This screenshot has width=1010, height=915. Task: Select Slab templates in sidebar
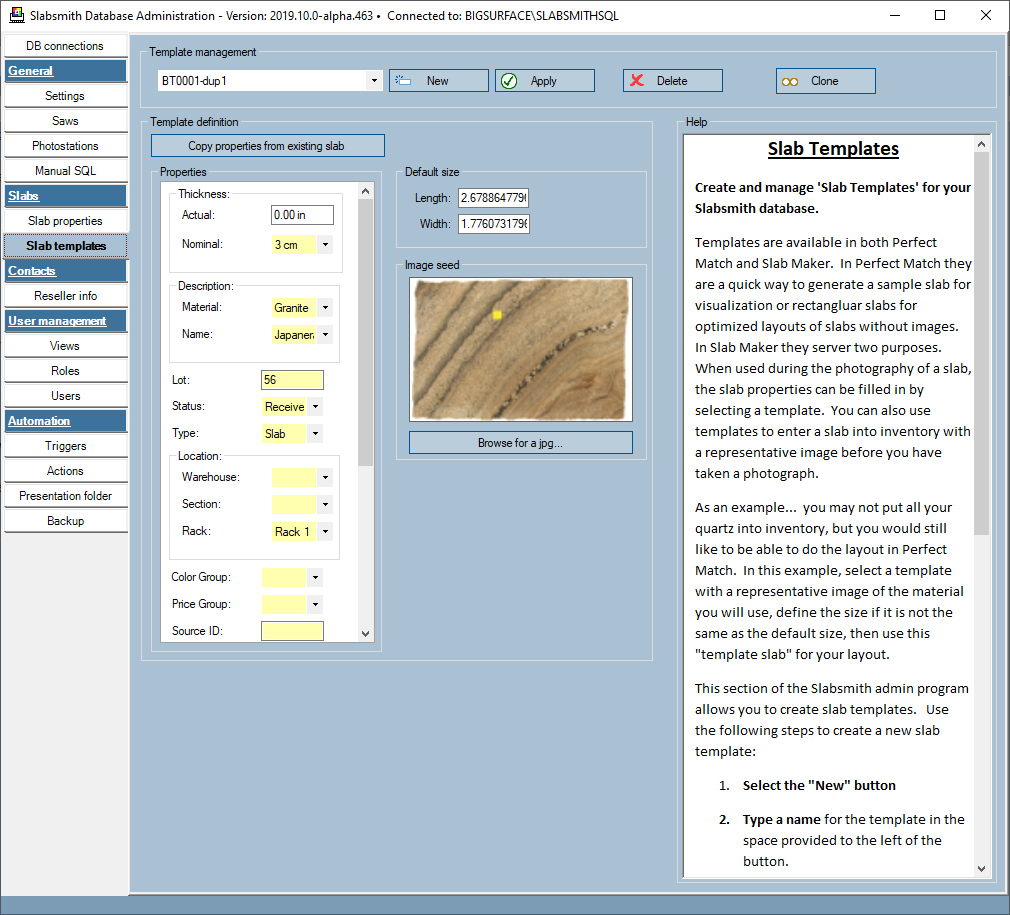click(x=65, y=246)
